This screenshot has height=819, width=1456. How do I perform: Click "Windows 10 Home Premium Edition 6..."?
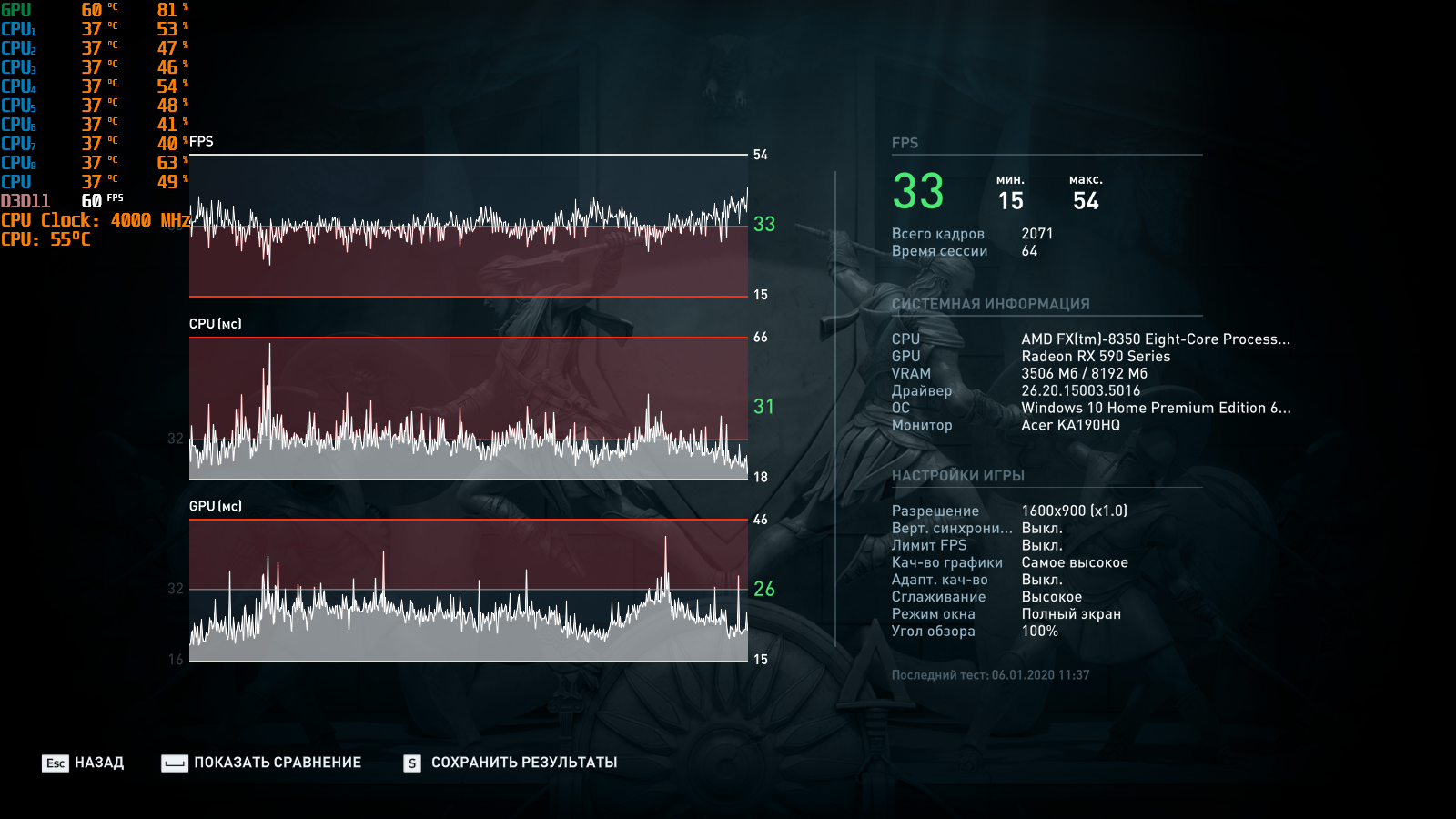click(1156, 409)
